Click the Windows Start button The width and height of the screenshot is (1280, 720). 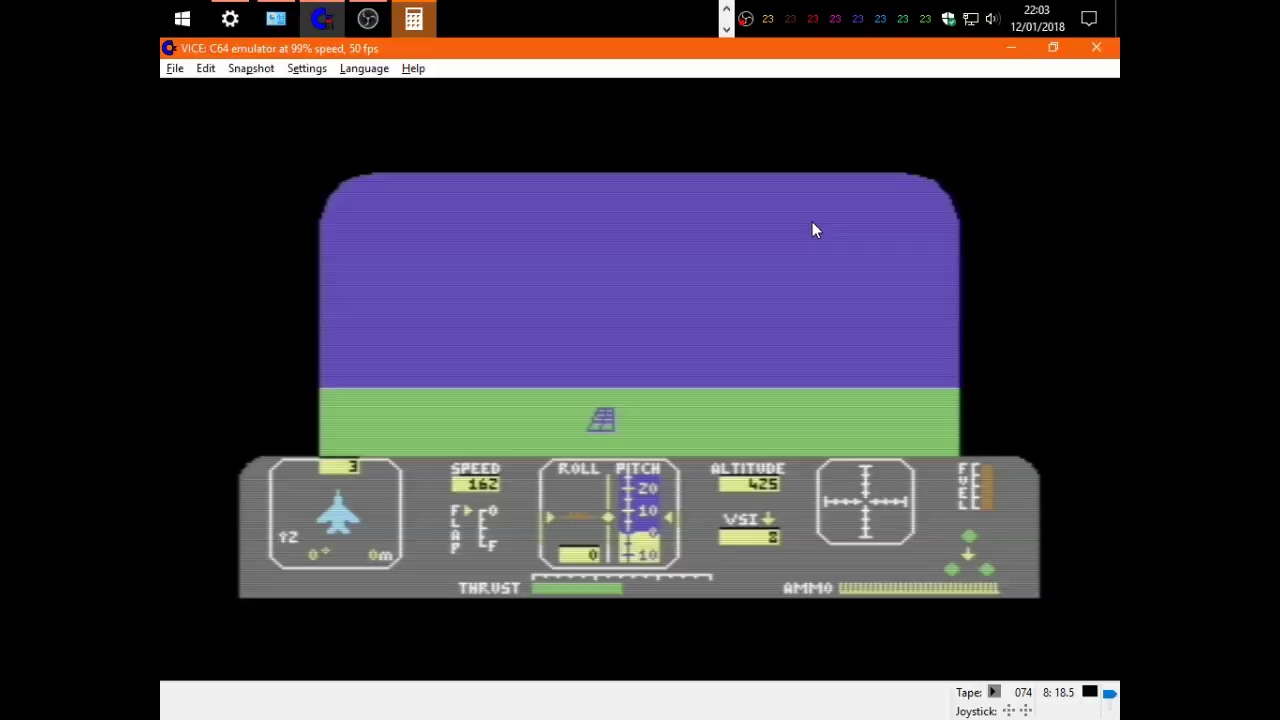click(x=182, y=18)
